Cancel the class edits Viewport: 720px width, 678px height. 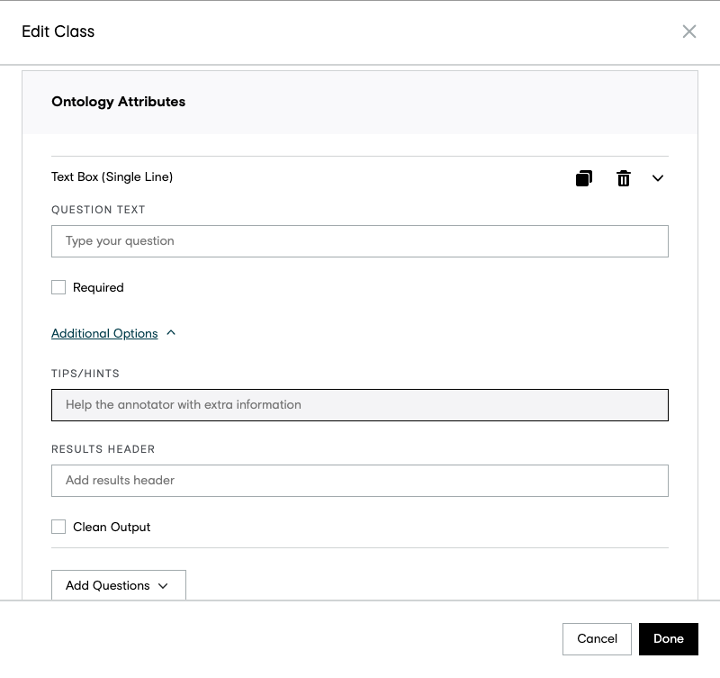[x=597, y=639]
